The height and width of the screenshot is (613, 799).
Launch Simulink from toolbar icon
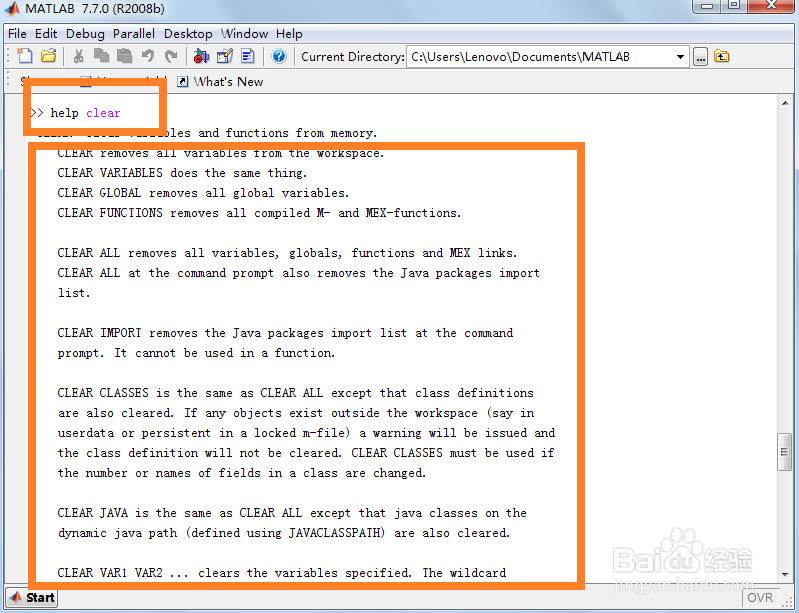(x=201, y=56)
